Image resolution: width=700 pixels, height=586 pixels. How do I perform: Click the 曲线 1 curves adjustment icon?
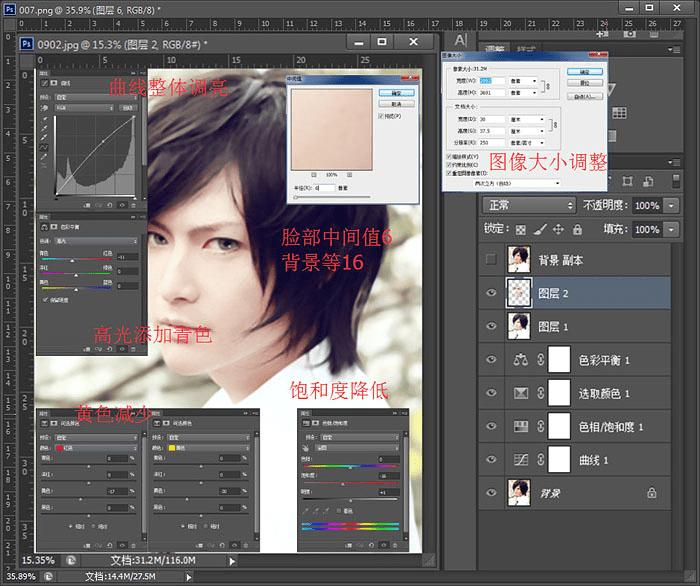click(x=519, y=459)
